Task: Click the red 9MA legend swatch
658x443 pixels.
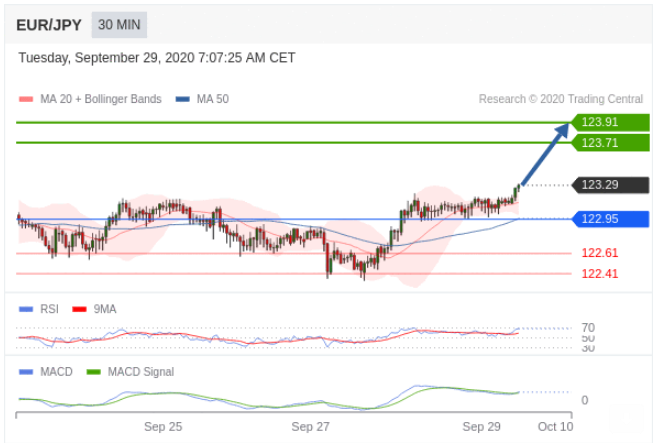Action: [79, 310]
